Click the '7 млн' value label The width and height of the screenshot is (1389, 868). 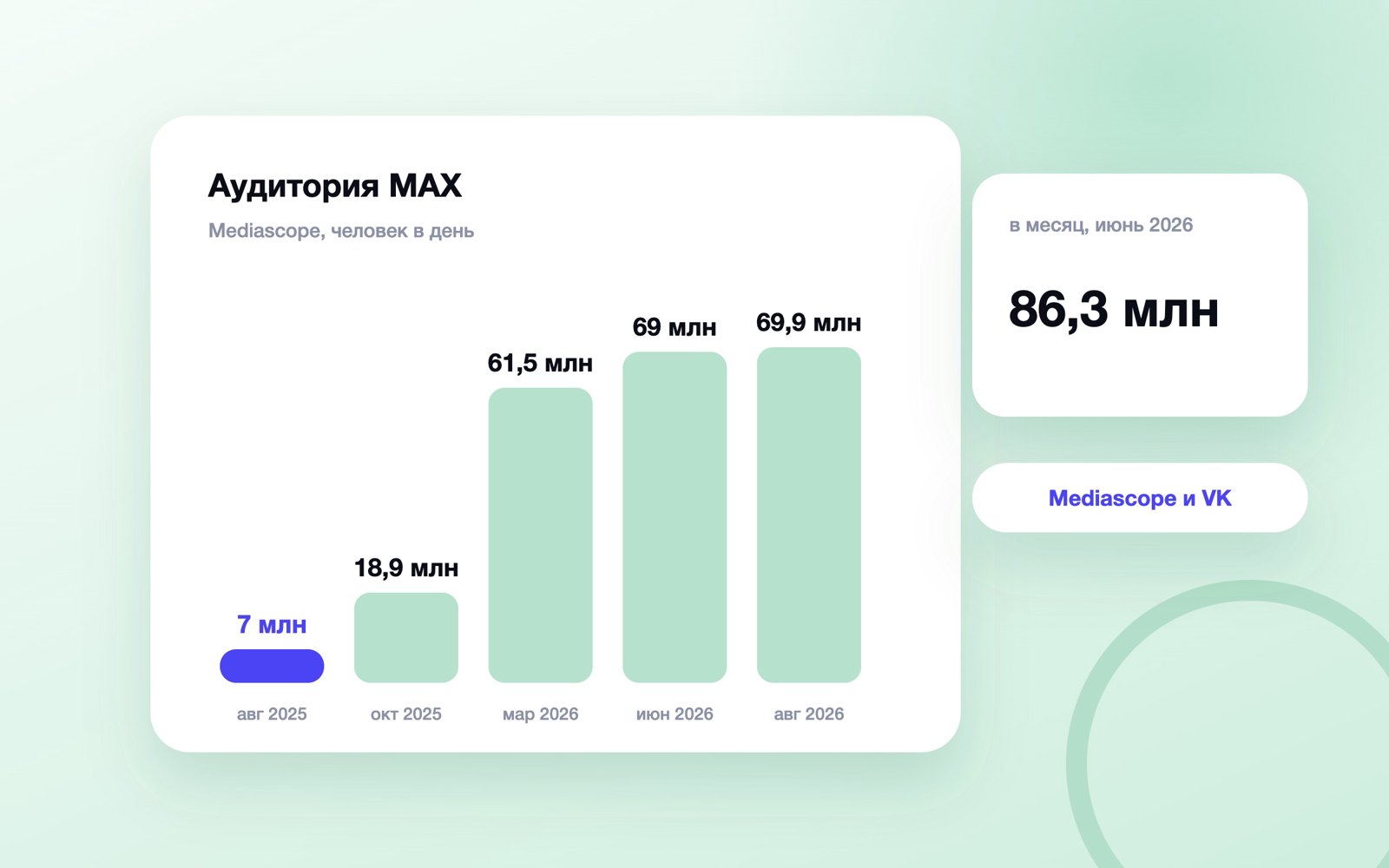point(272,624)
